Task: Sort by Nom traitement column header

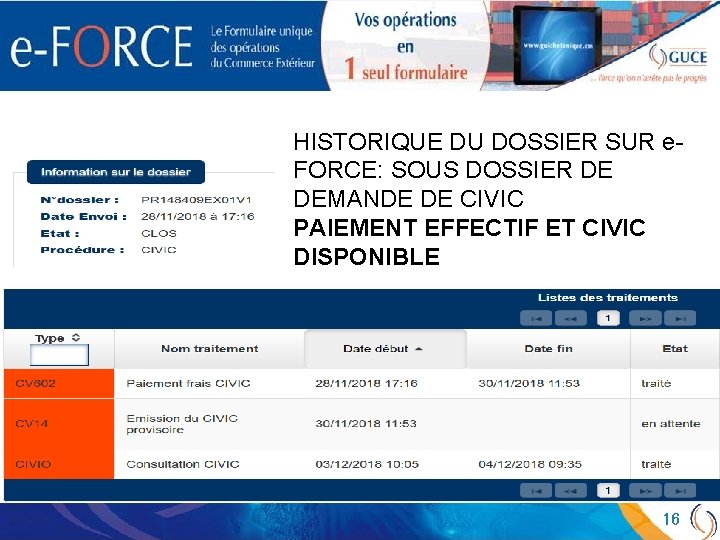Action: click(209, 349)
